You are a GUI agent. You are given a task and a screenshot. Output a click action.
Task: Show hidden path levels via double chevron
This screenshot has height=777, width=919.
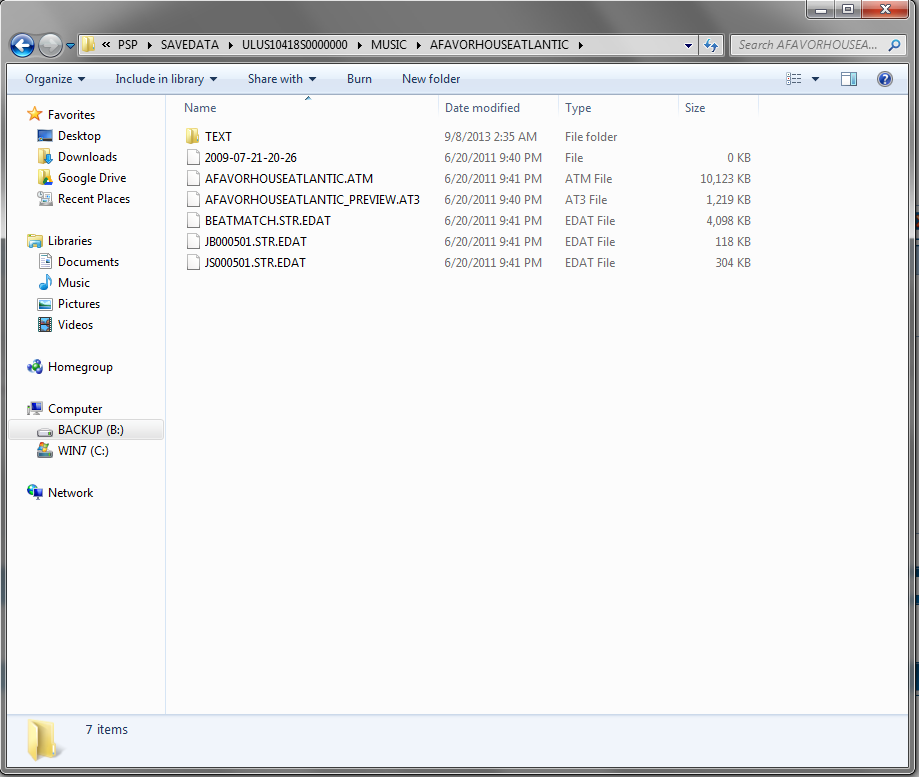[106, 45]
